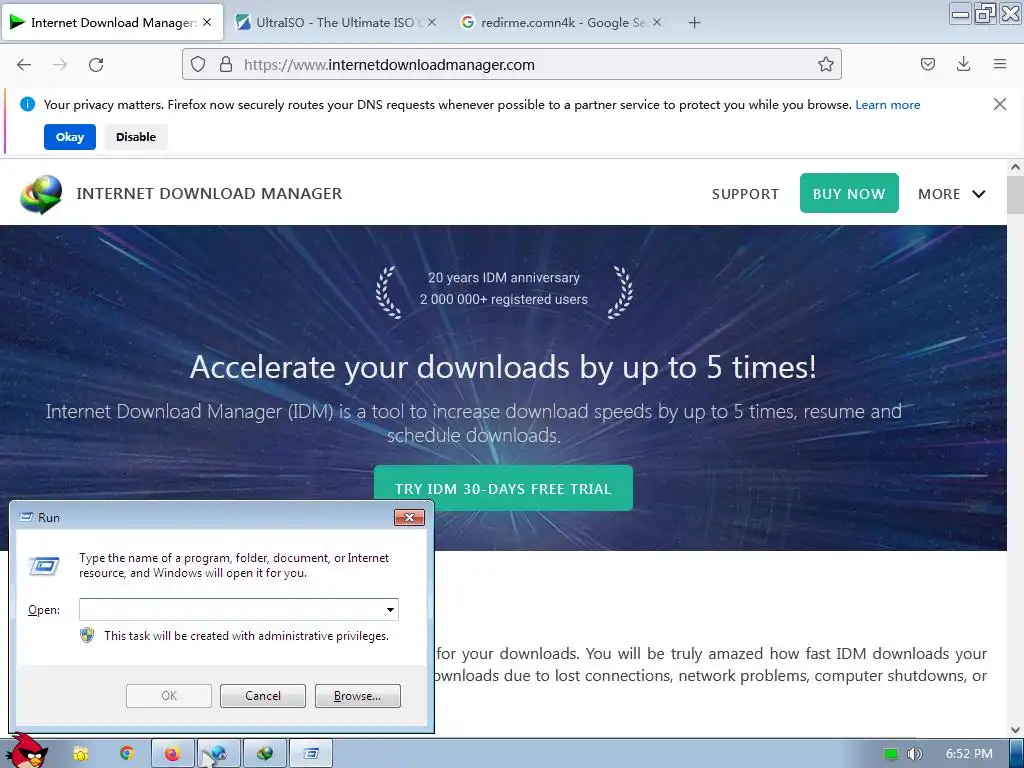The height and width of the screenshot is (768, 1024).
Task: Click the "Accelerate your downloads" headline
Action: pyautogui.click(x=503, y=367)
